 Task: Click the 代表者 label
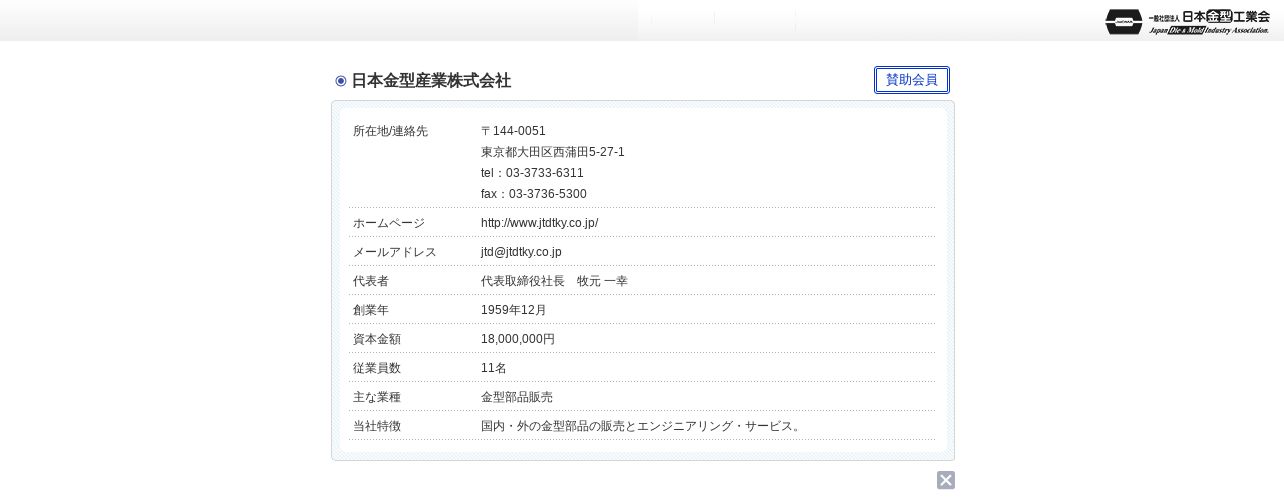[371, 281]
